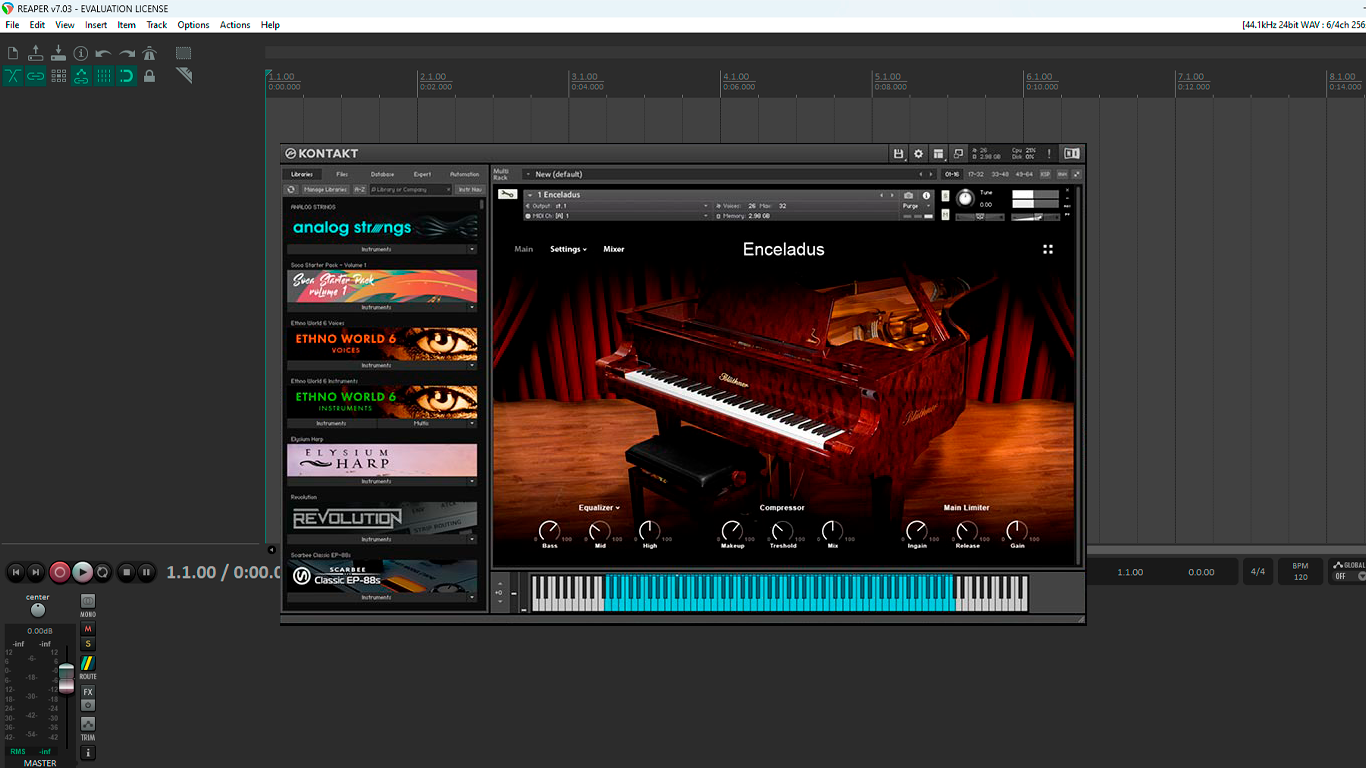Click the A-Z sort button
Screen dimensions: 1366x768
[x=359, y=189]
